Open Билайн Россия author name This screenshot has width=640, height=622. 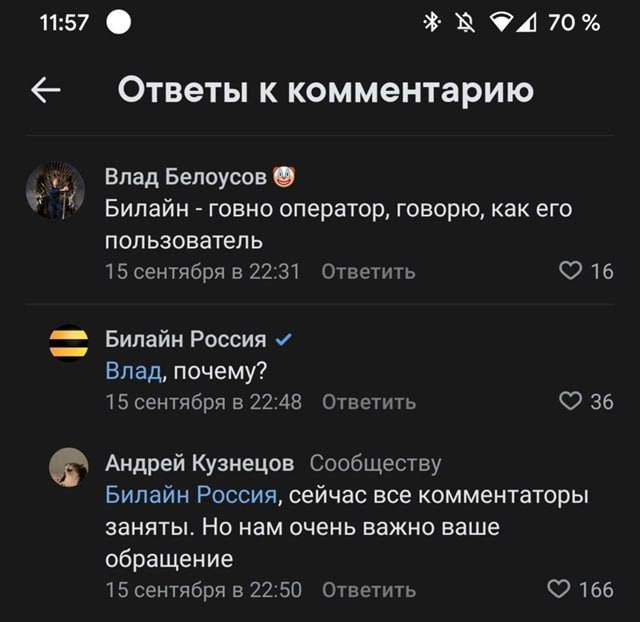click(x=186, y=340)
